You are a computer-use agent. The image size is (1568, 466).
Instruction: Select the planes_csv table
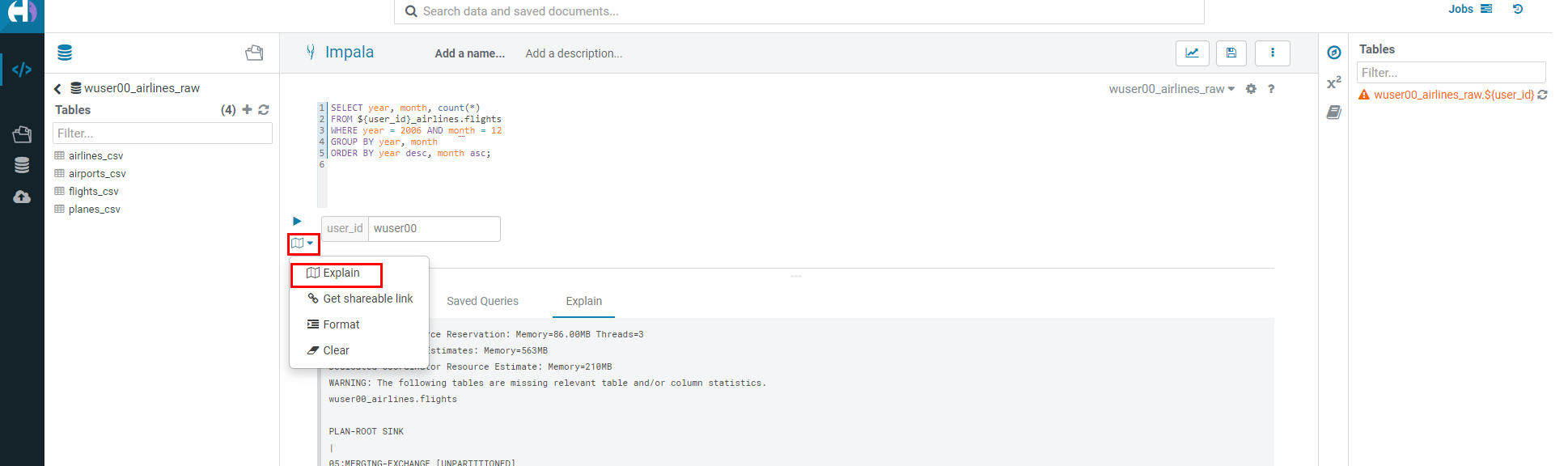point(94,209)
